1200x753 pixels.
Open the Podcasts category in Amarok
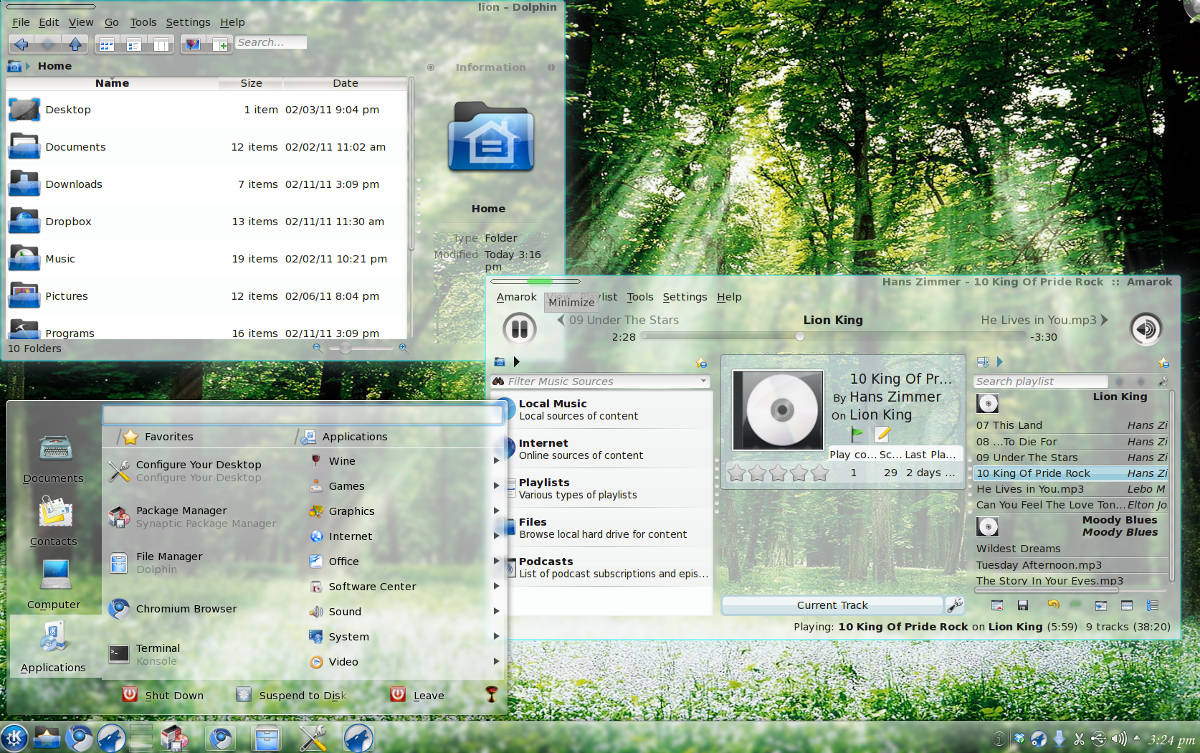[x=601, y=567]
